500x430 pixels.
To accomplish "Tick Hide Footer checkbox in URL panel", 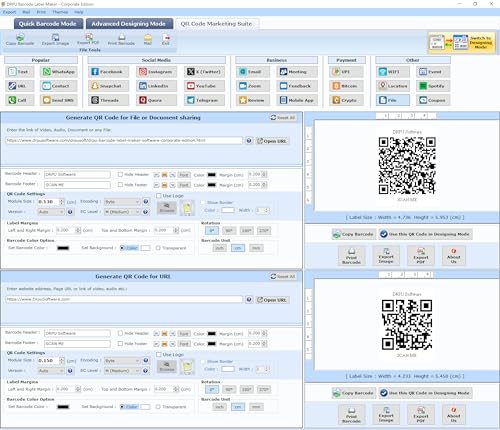I will click(x=120, y=344).
